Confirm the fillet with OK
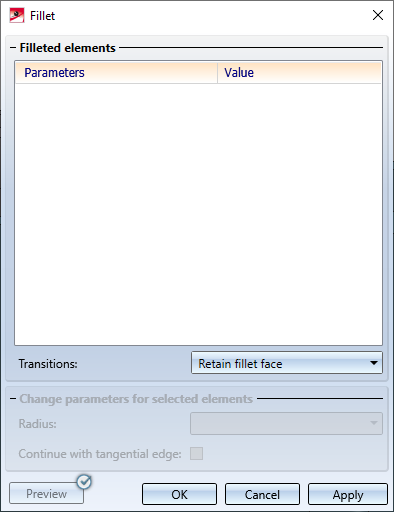Screen dimensions: 394x512 (179, 494)
